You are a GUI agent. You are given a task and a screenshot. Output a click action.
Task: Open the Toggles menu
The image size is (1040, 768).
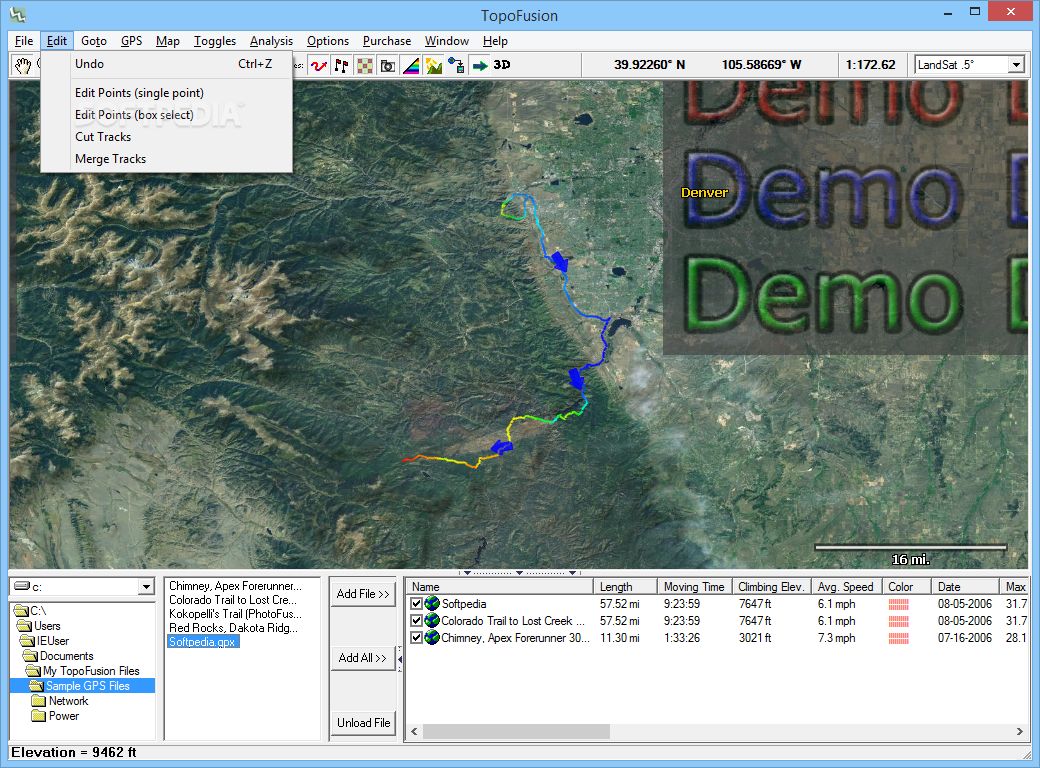coord(215,41)
